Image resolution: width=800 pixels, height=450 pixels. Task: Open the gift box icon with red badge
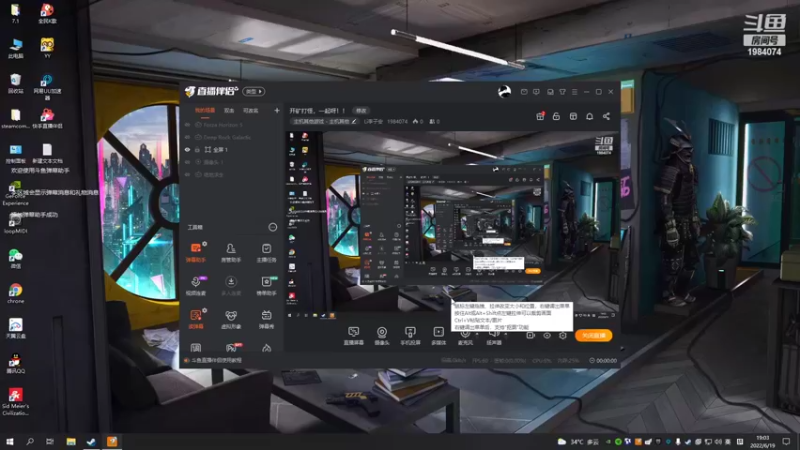pos(540,116)
